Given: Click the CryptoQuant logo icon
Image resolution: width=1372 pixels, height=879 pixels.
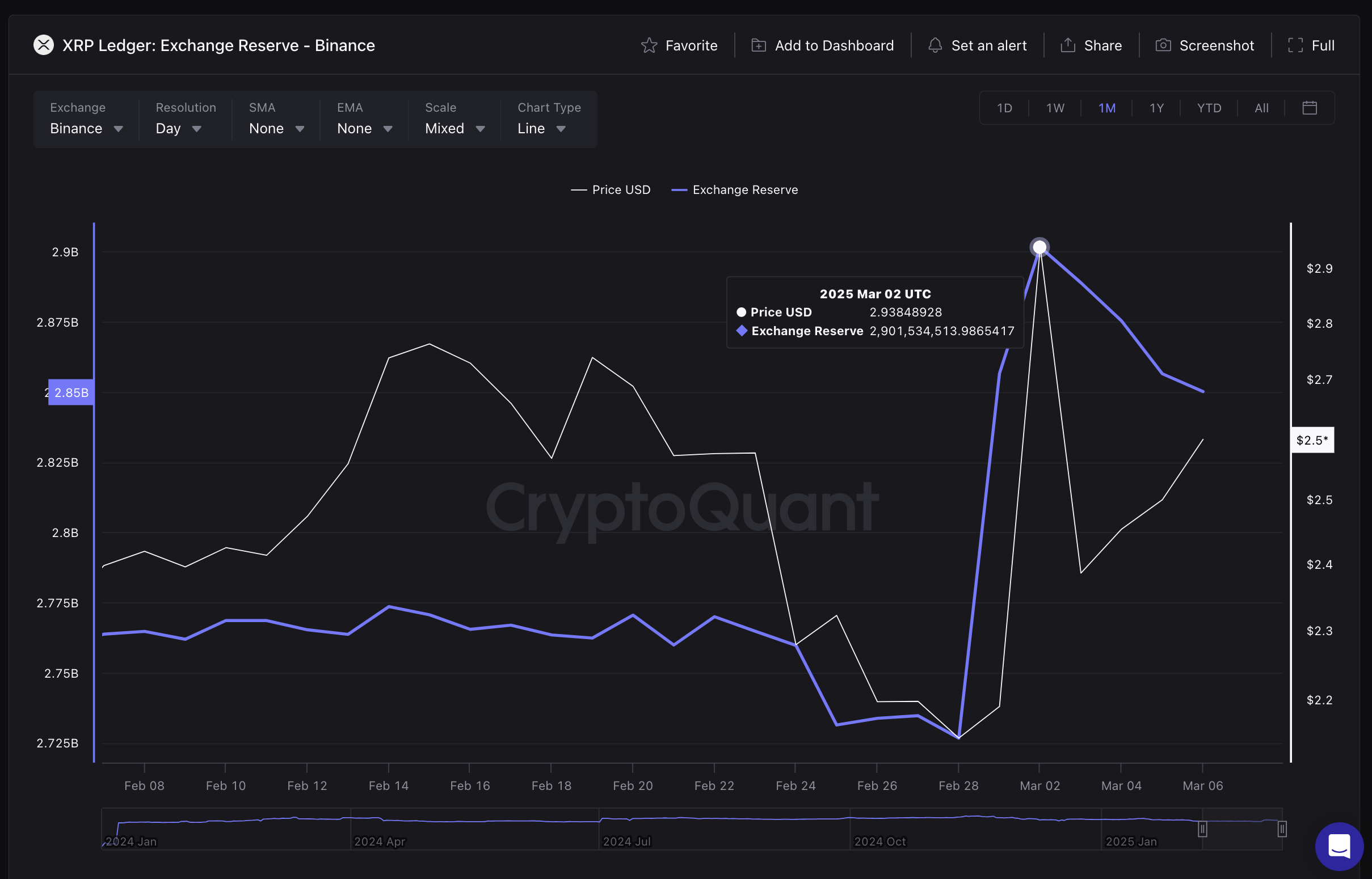Looking at the screenshot, I should (683, 500).
